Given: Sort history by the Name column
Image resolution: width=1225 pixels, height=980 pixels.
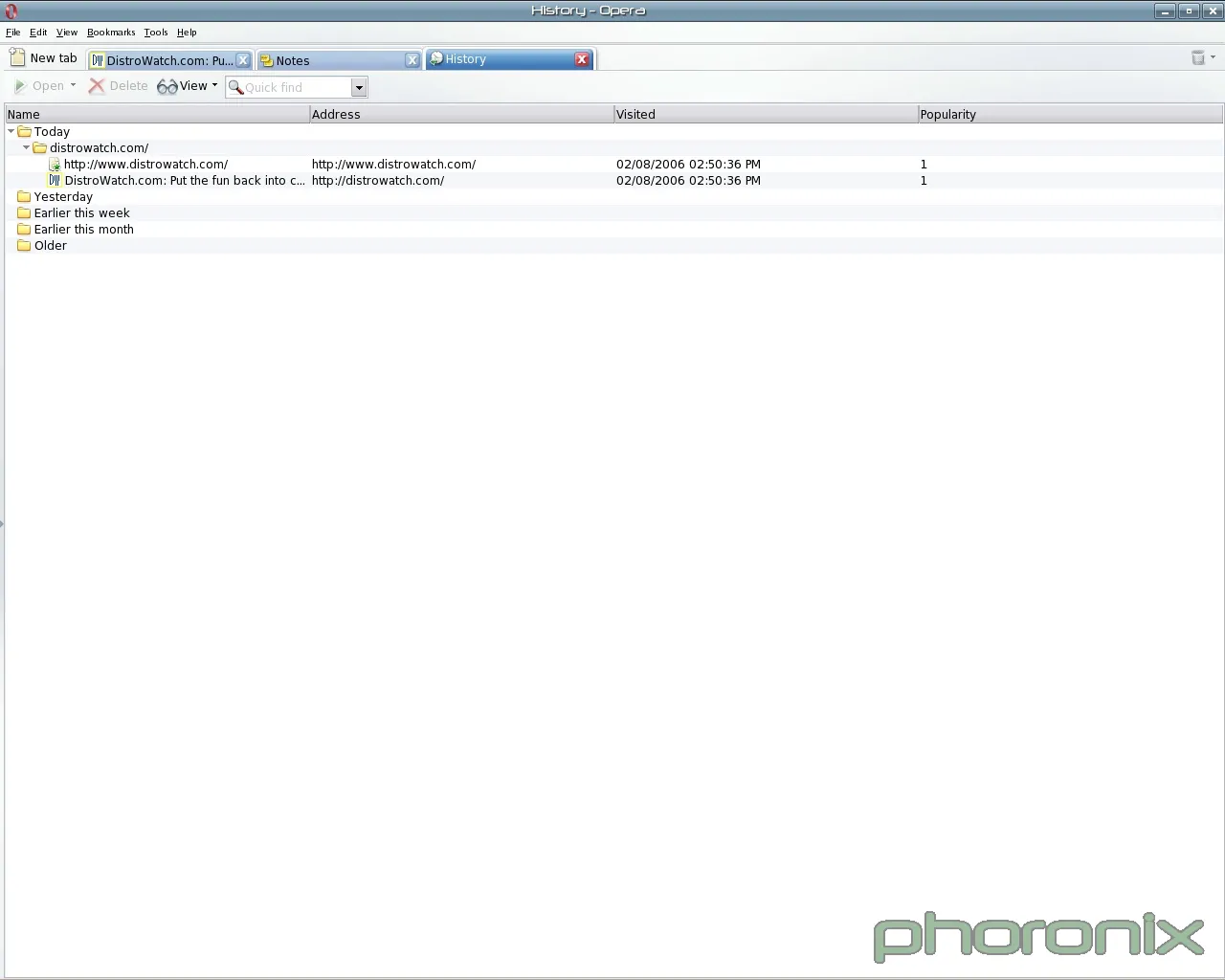Looking at the screenshot, I should pyautogui.click(x=157, y=114).
